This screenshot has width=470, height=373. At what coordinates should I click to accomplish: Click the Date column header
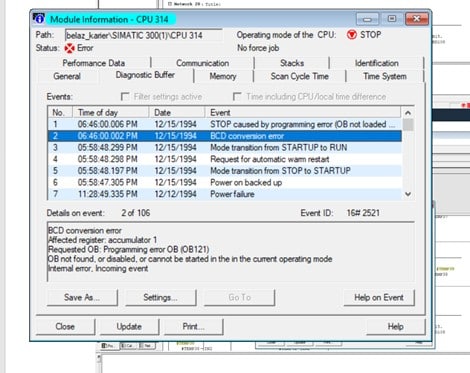(x=177, y=113)
